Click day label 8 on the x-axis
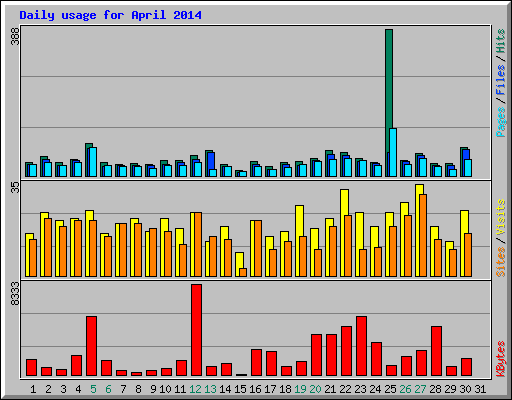The image size is (512, 400). pyautogui.click(x=138, y=389)
